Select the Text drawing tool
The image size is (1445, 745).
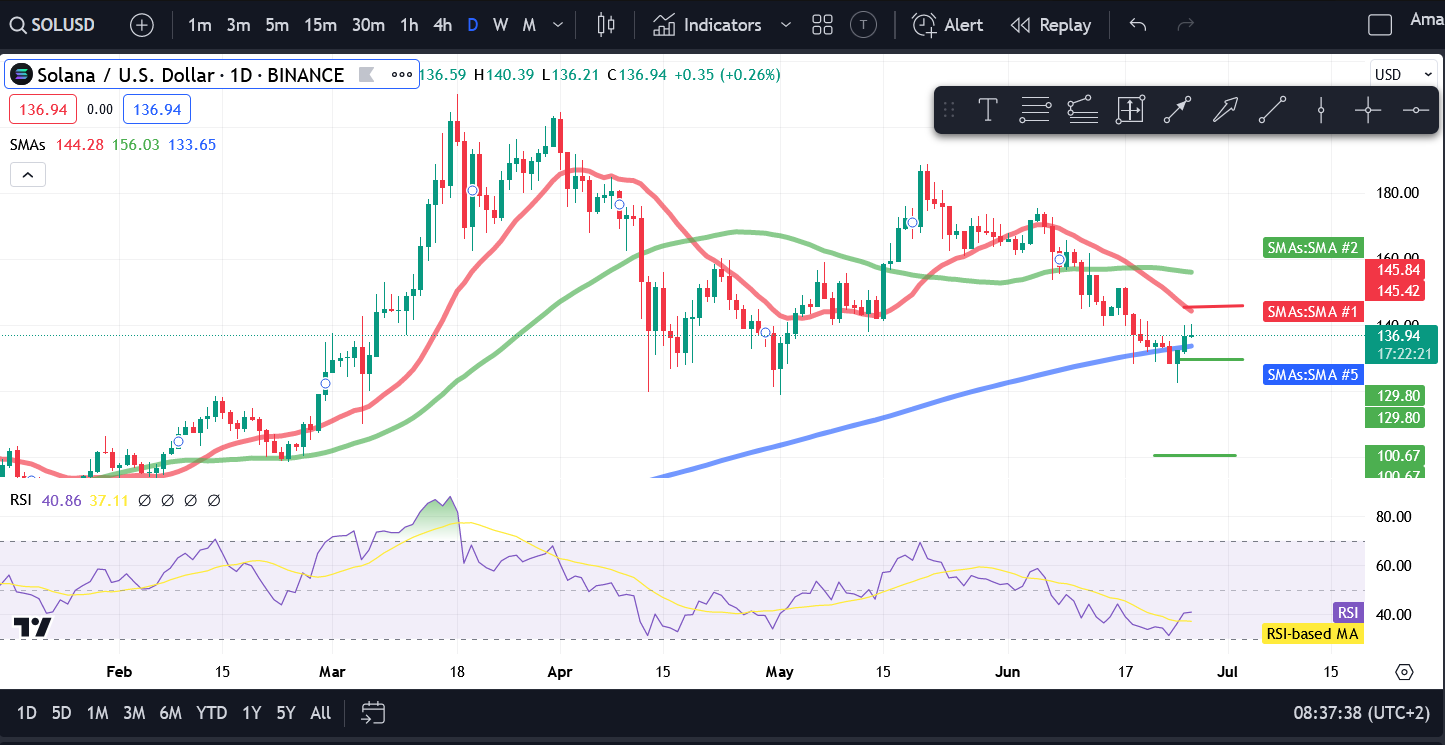(988, 110)
